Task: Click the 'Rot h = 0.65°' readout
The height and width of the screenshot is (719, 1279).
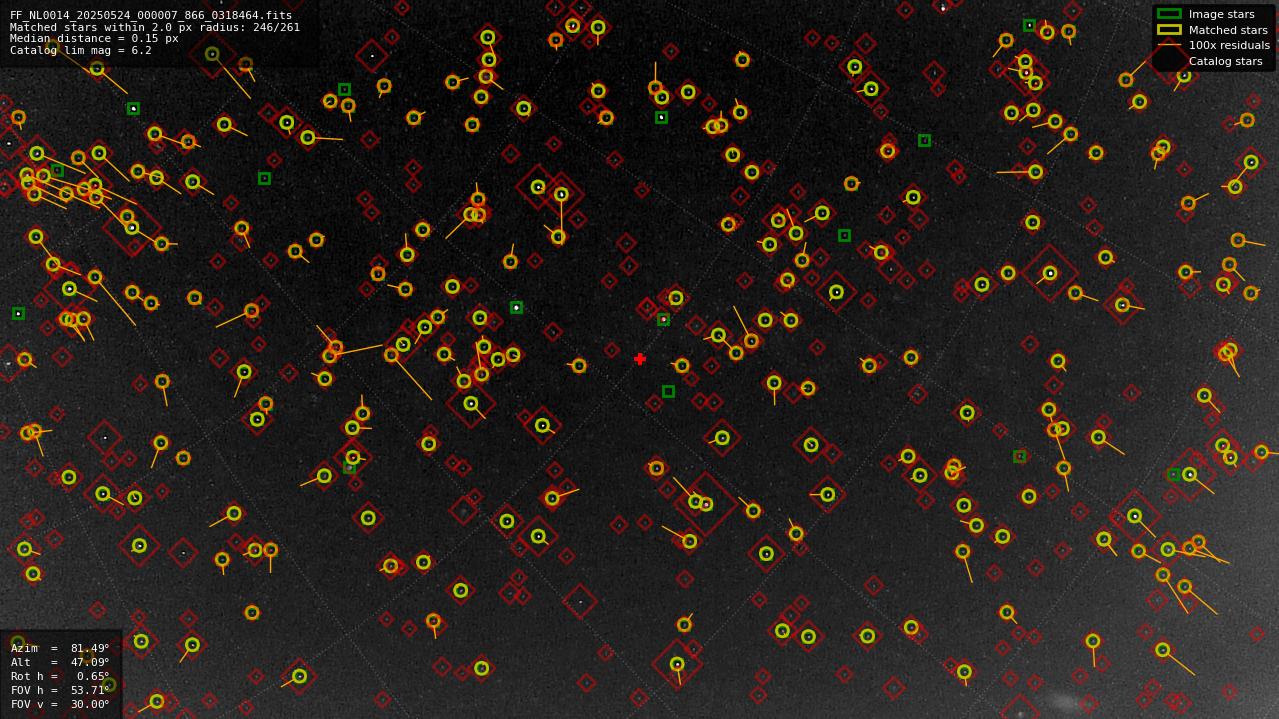Action: click(60, 676)
